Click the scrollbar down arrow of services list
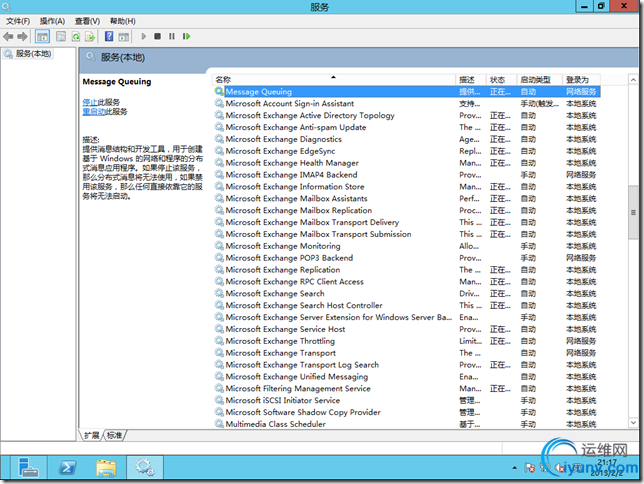Image resolution: width=644 pixels, height=484 pixels. [x=633, y=422]
